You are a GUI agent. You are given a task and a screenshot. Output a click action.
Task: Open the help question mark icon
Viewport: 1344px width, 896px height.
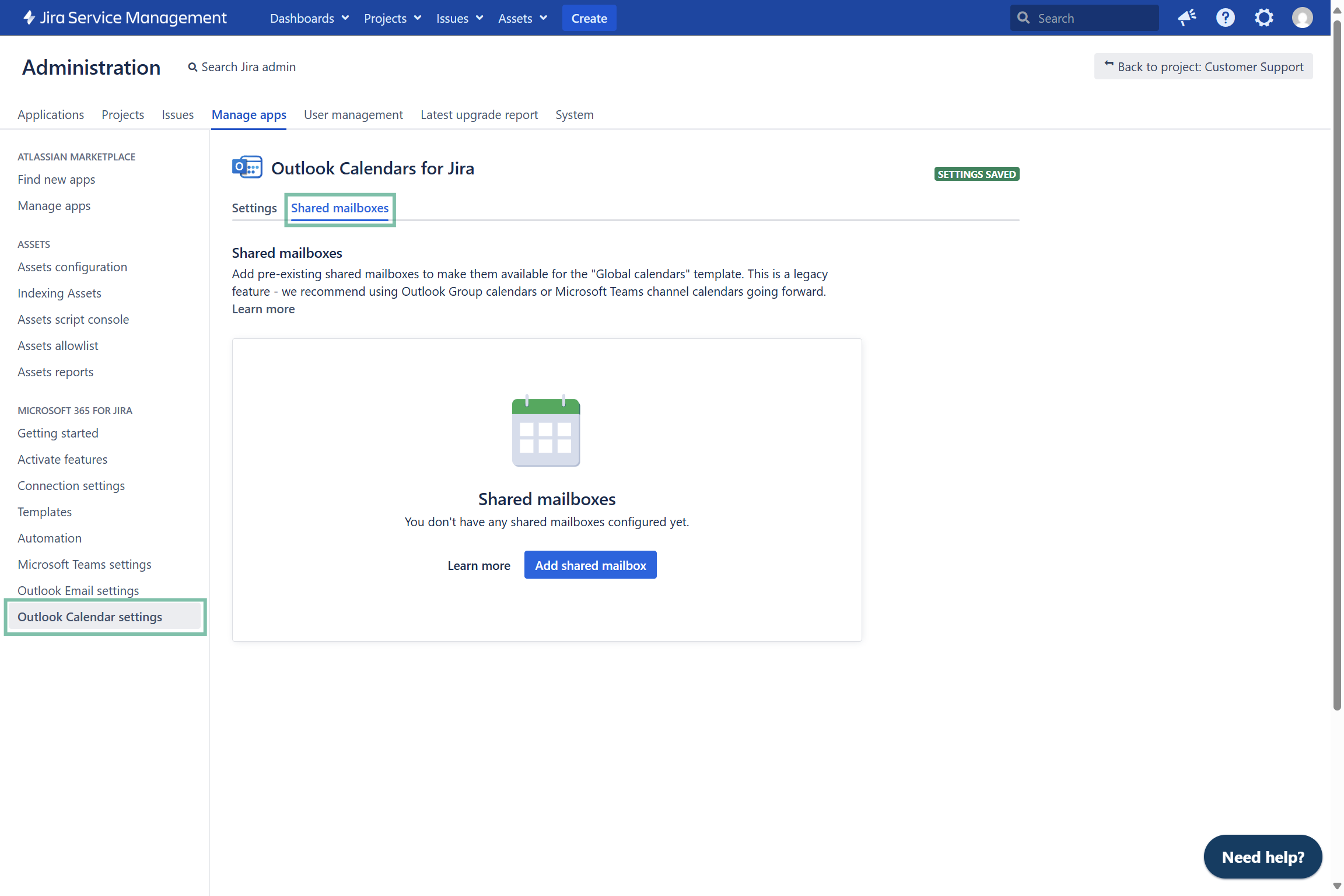(1225, 18)
